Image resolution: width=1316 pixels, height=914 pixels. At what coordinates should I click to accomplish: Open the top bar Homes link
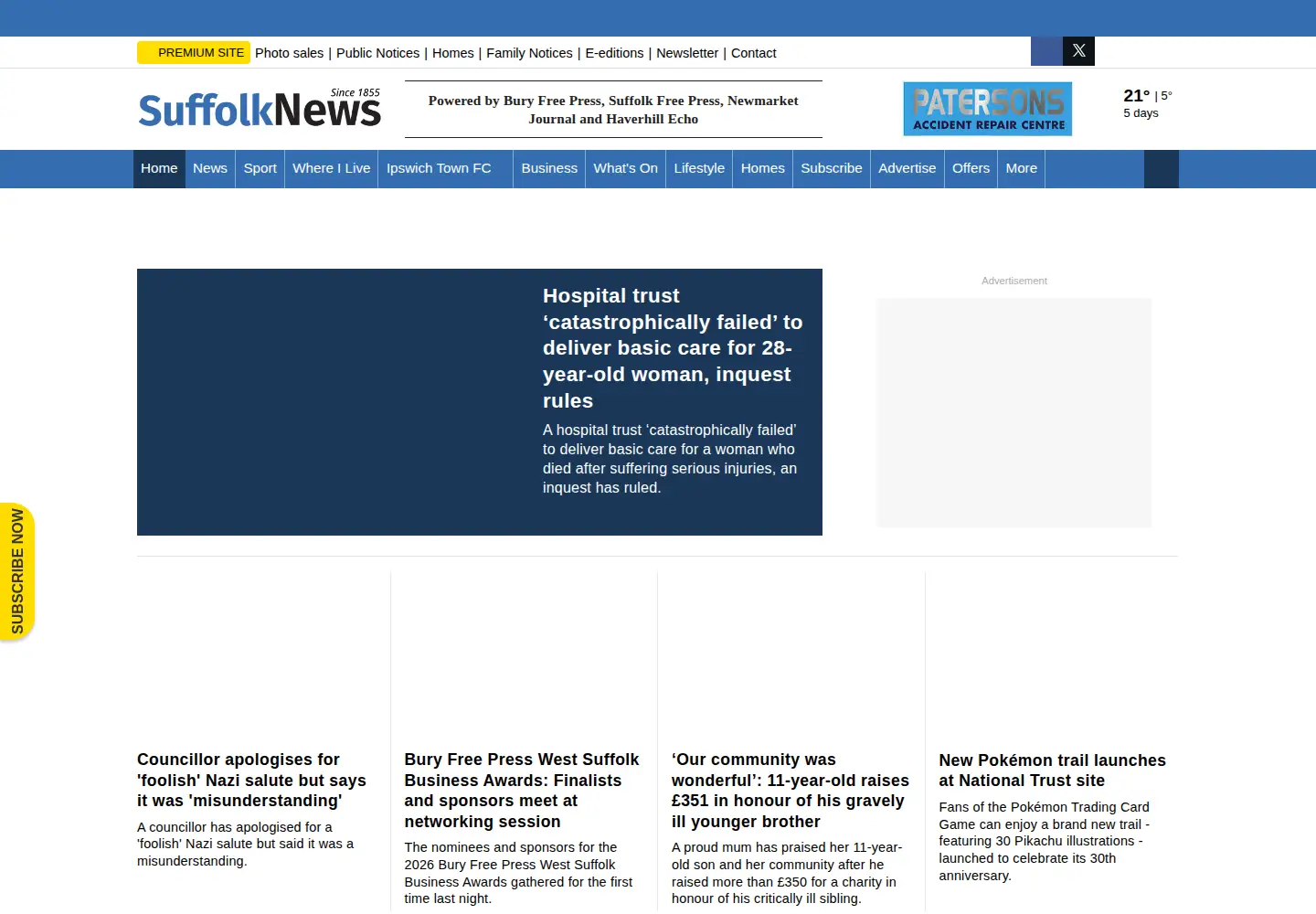(453, 53)
